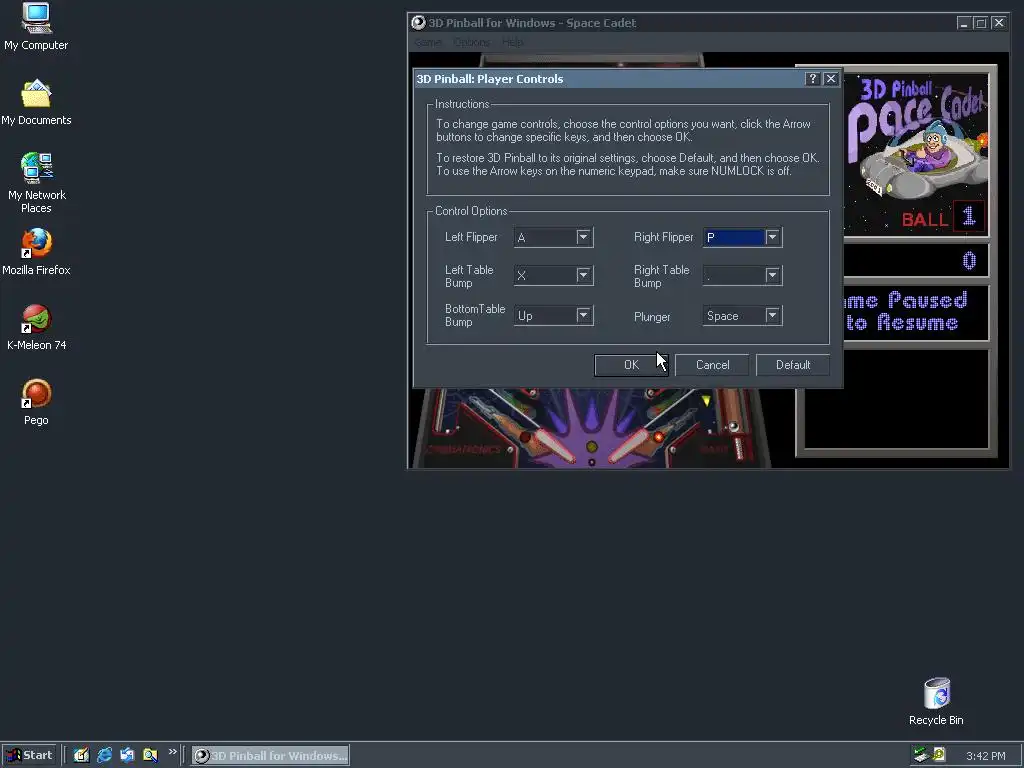This screenshot has width=1024, height=768.
Task: Click the Start button
Action: coord(29,755)
